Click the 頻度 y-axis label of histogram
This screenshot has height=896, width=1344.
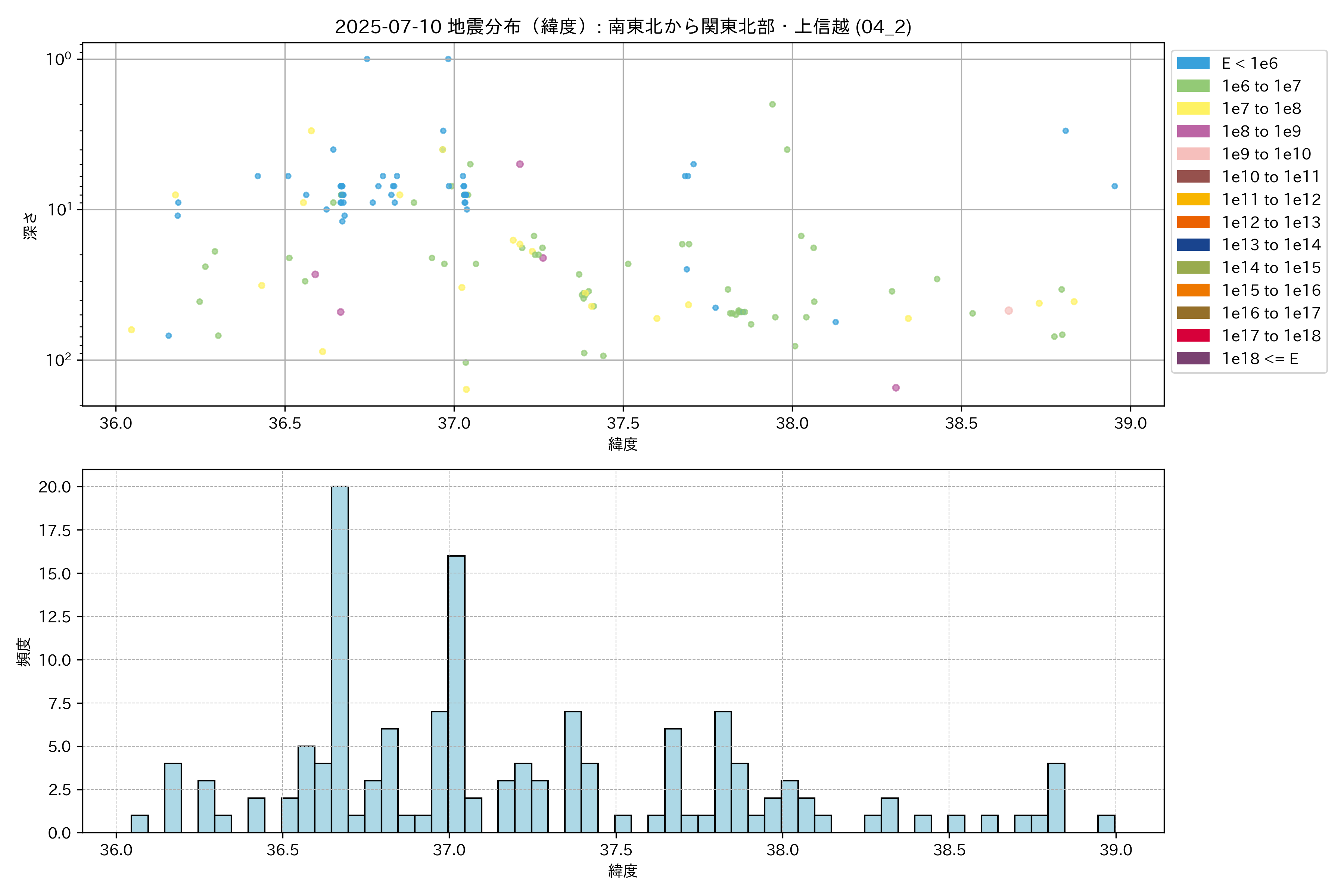(x=24, y=651)
